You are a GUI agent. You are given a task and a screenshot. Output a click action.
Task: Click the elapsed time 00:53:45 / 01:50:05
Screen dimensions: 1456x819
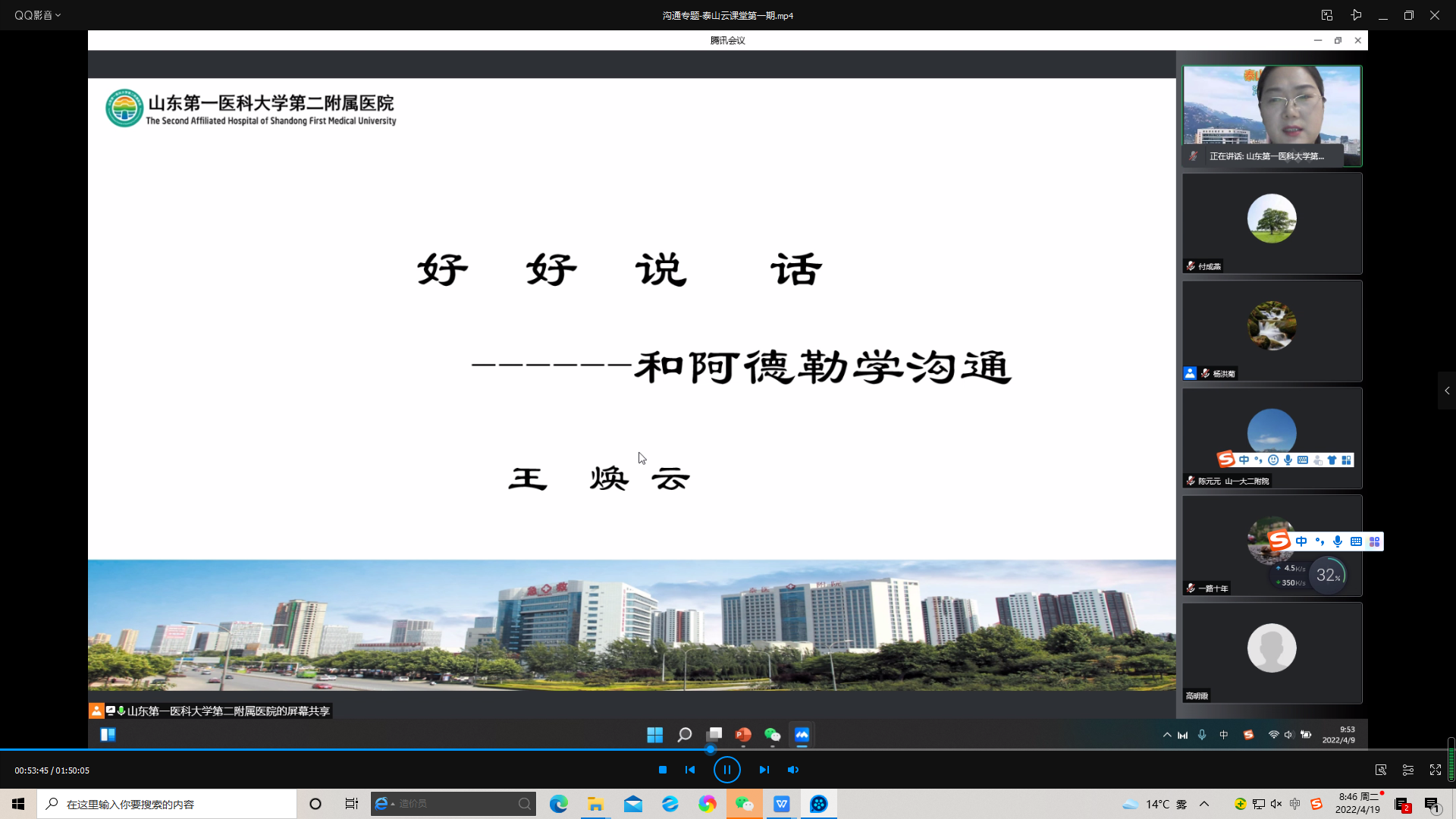coord(52,770)
